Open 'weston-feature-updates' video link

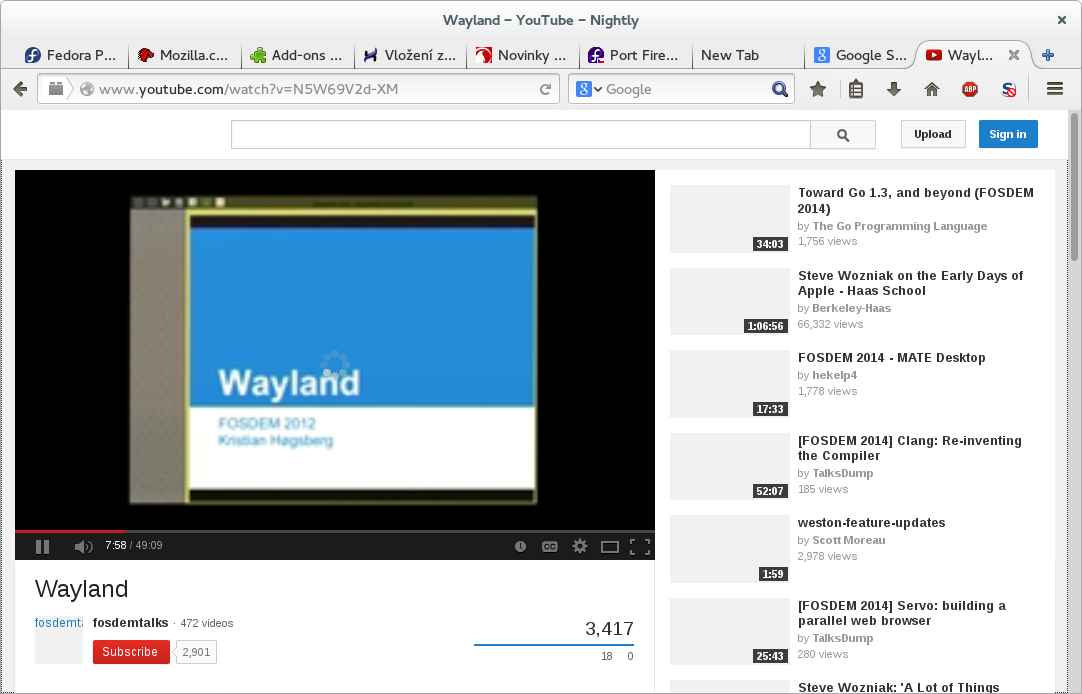click(872, 523)
